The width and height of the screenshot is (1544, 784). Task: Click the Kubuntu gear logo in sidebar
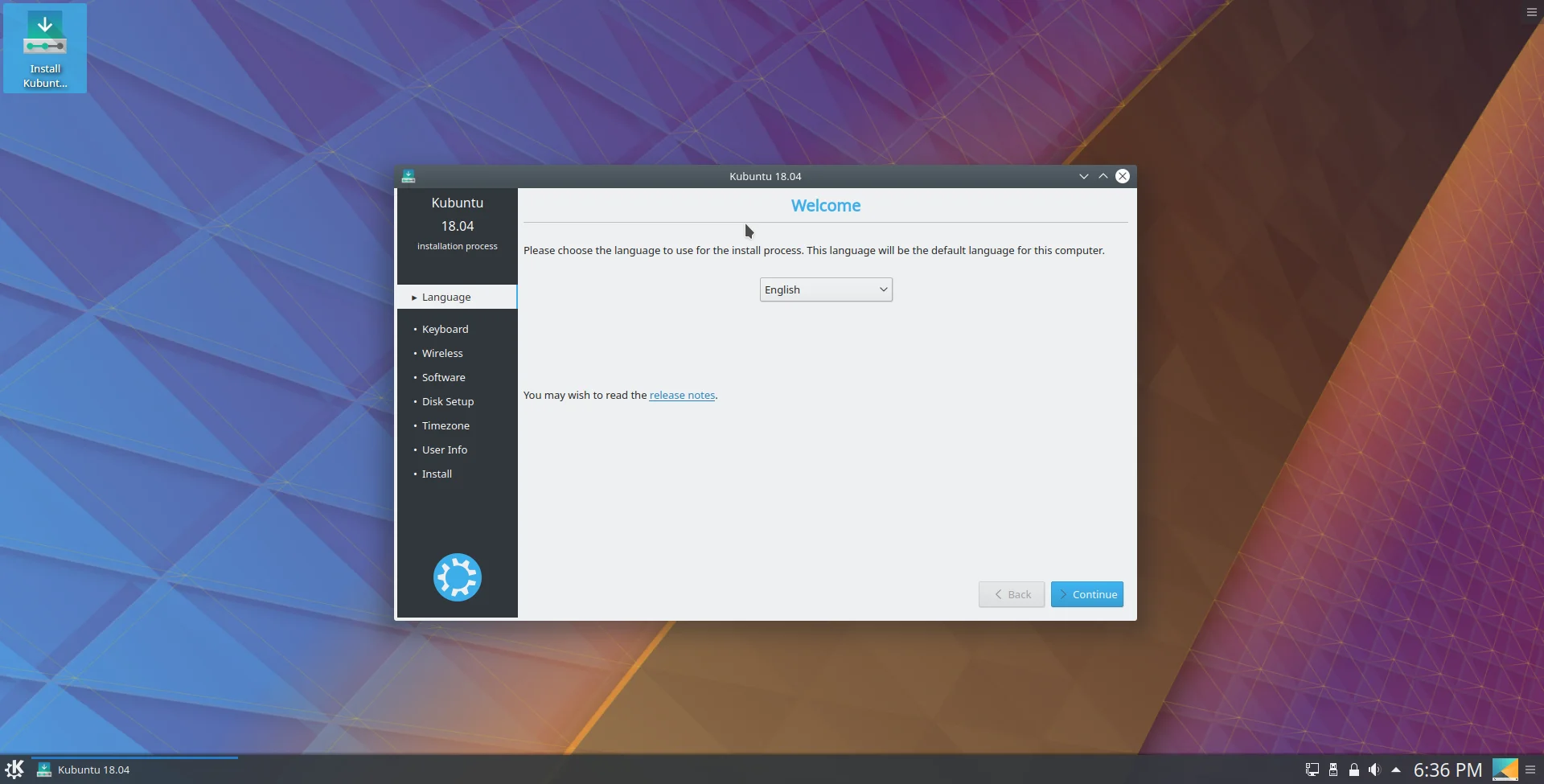(x=458, y=577)
